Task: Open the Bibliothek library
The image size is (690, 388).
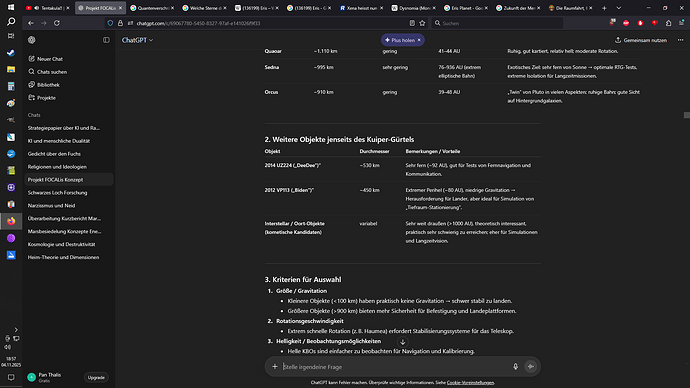Action: tap(44, 84)
